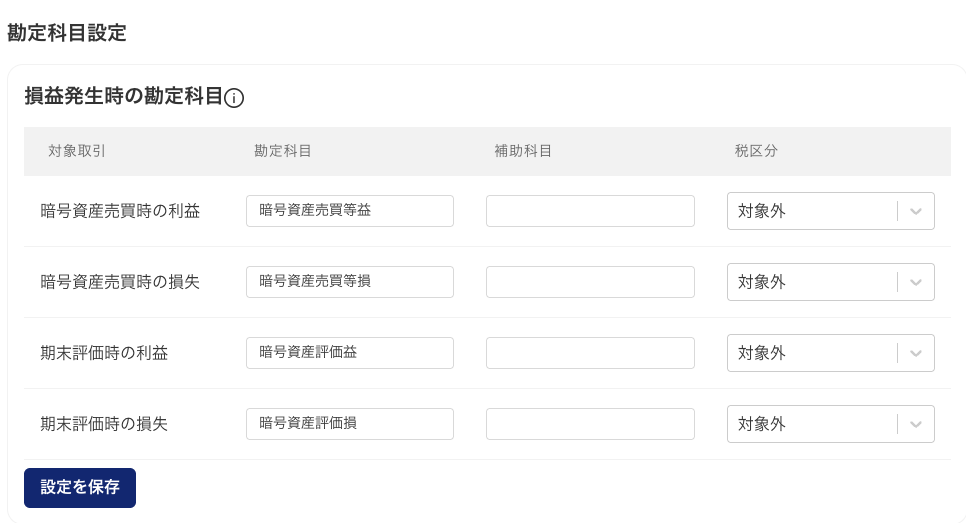Click the 勘定科目設定 page heading
966x523 pixels.
click(x=67, y=32)
